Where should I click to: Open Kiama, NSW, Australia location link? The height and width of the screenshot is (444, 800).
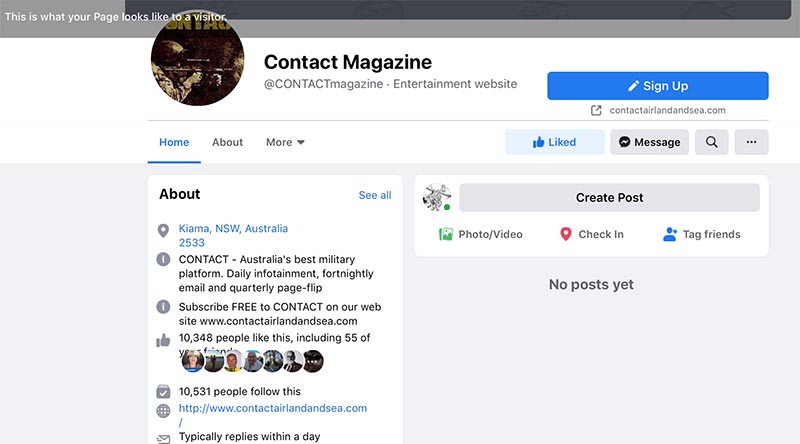[x=233, y=235]
